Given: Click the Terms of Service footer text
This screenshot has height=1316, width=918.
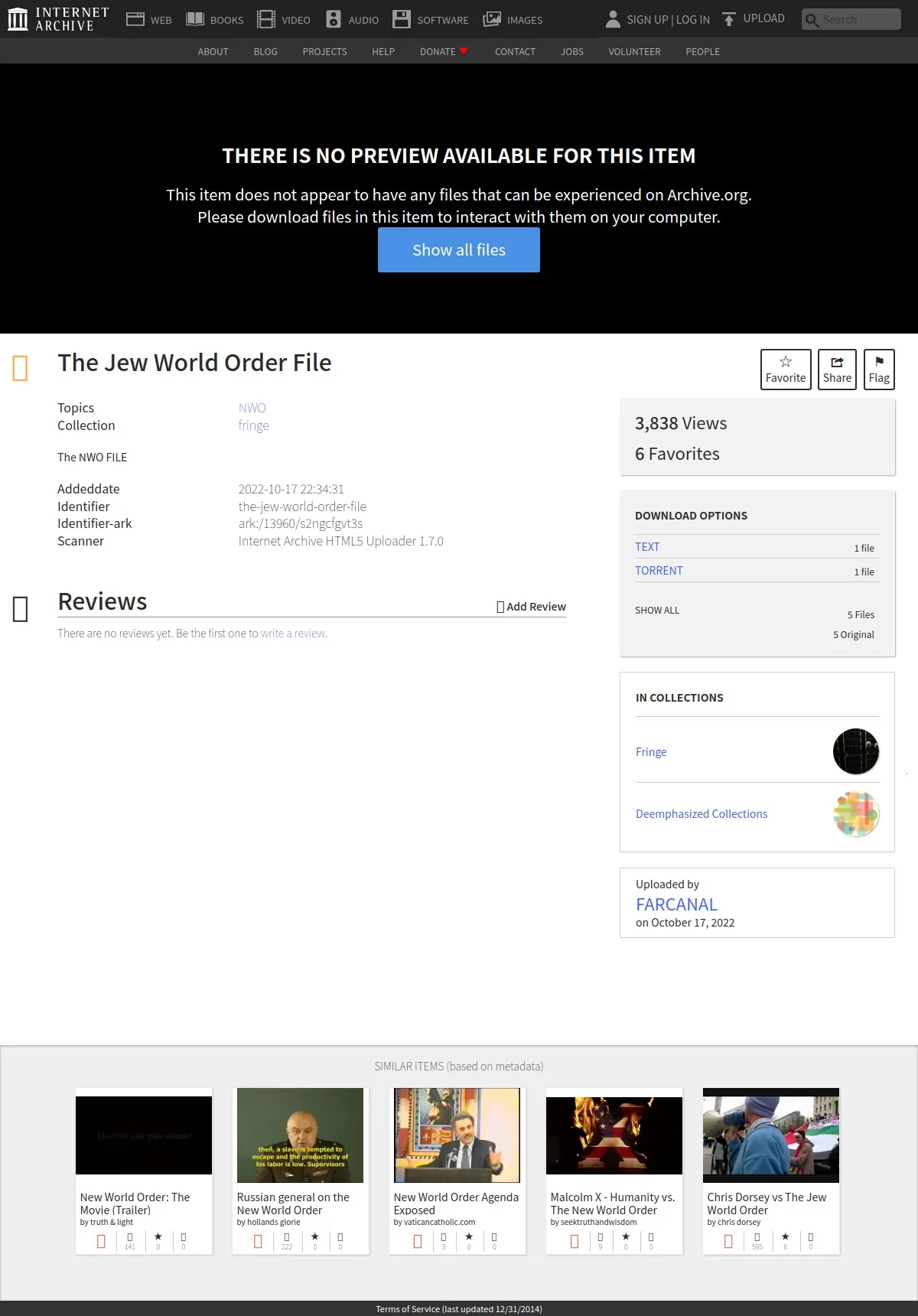Looking at the screenshot, I should pyautogui.click(x=459, y=1309).
